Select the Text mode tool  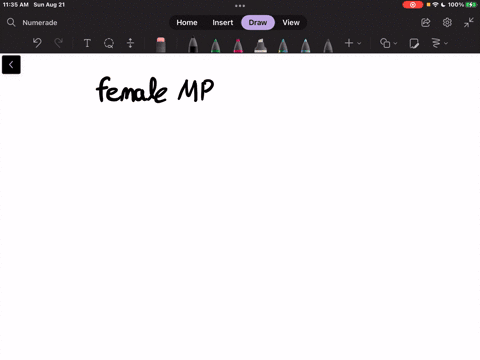87,43
